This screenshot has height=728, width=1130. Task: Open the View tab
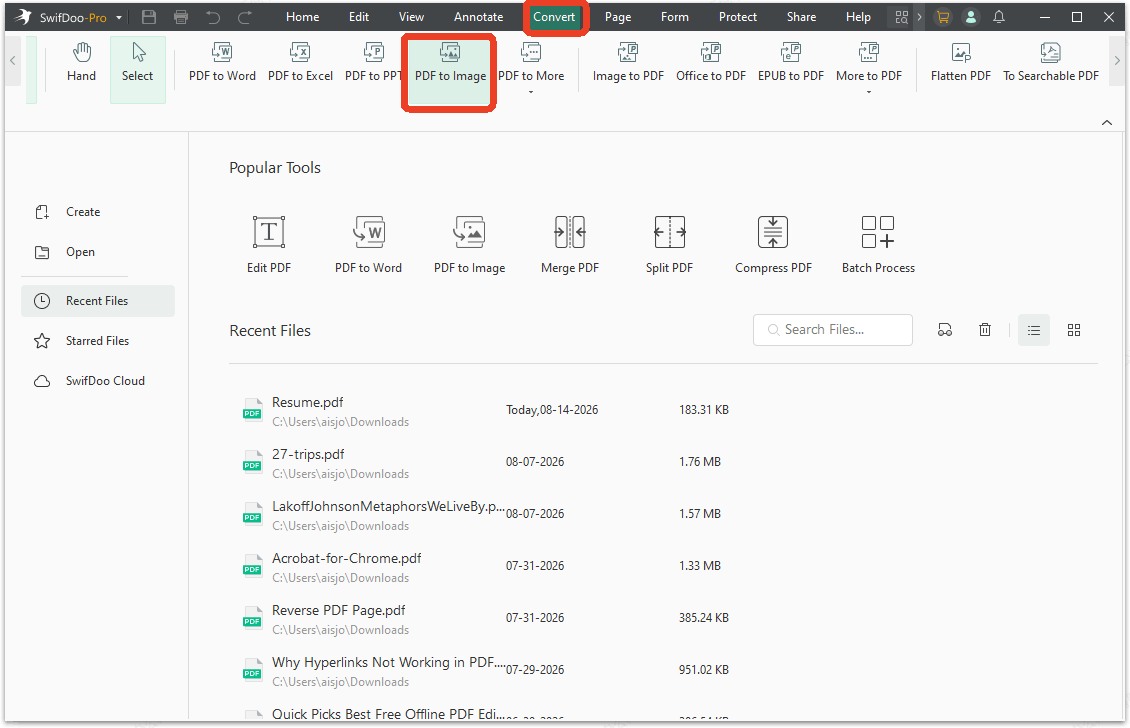pos(411,17)
